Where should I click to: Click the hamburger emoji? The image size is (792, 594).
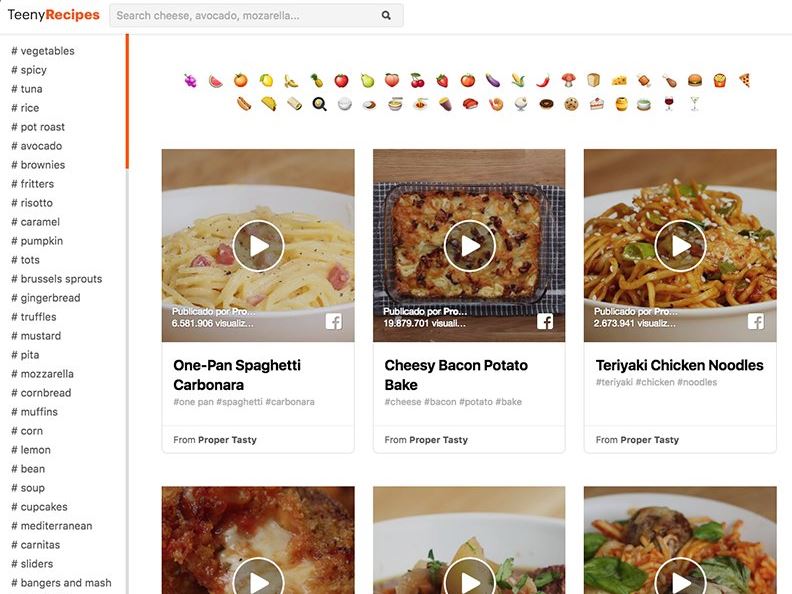point(695,80)
